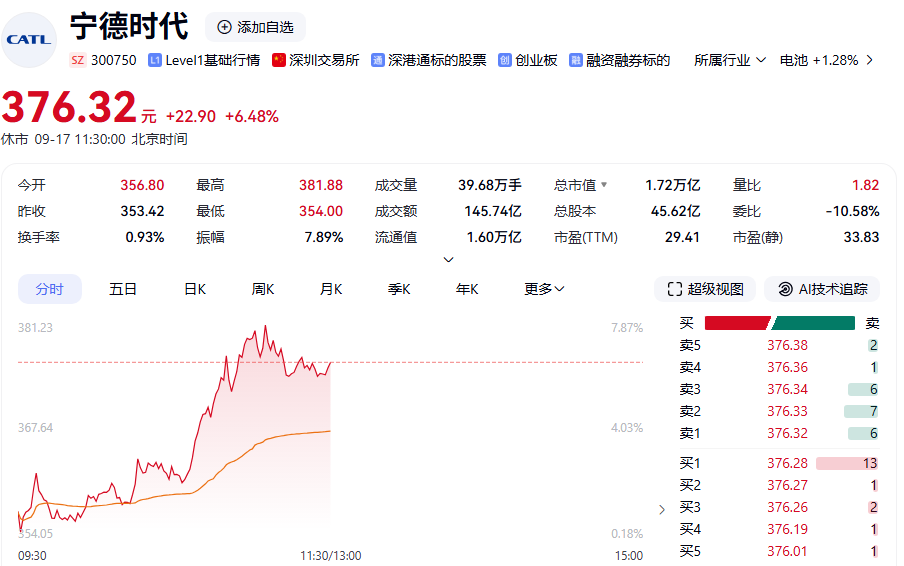Click the Level1基础行情 icon
Screen dimensions: 904x566
[155, 60]
